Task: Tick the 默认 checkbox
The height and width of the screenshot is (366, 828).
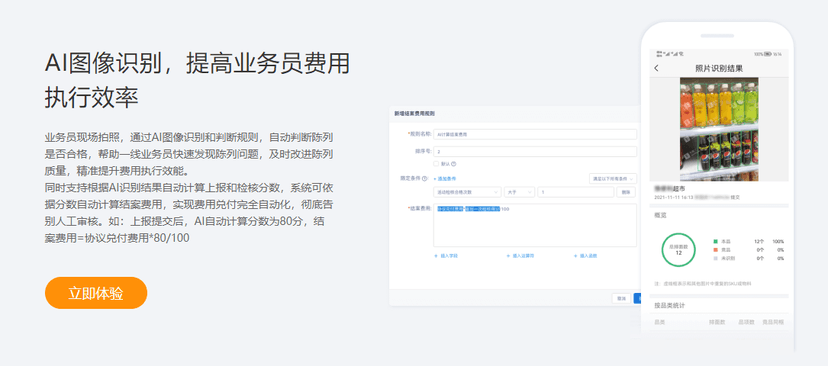Action: [x=436, y=164]
